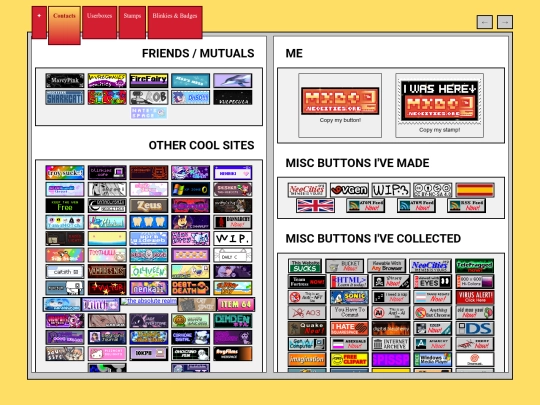The width and height of the screenshot is (540, 405).
Task: Open the Blinkies & Badges tab
Action: point(175,22)
